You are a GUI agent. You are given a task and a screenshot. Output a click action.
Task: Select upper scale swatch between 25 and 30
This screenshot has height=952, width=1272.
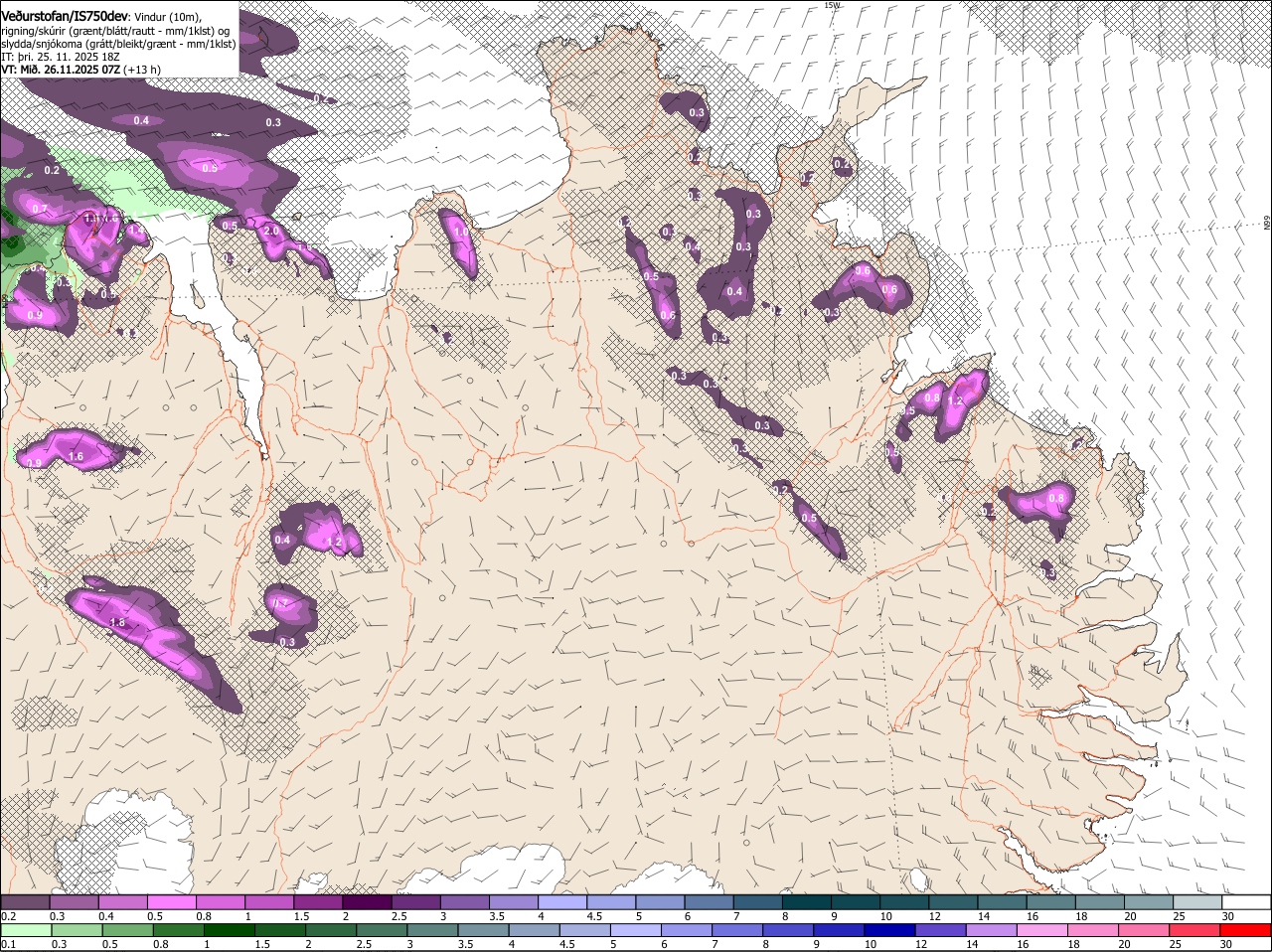tap(1196, 901)
